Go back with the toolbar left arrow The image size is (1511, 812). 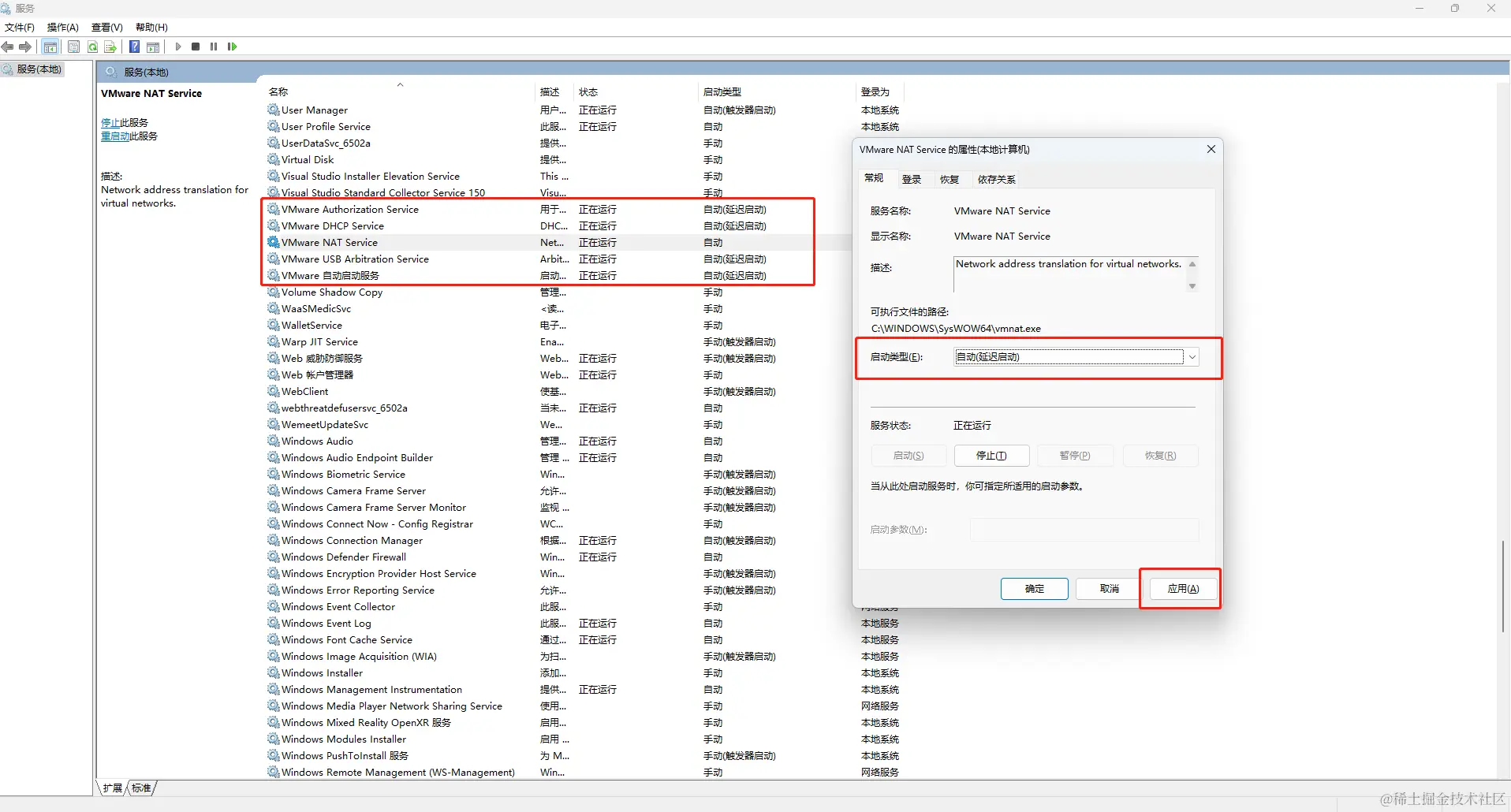click(8, 47)
